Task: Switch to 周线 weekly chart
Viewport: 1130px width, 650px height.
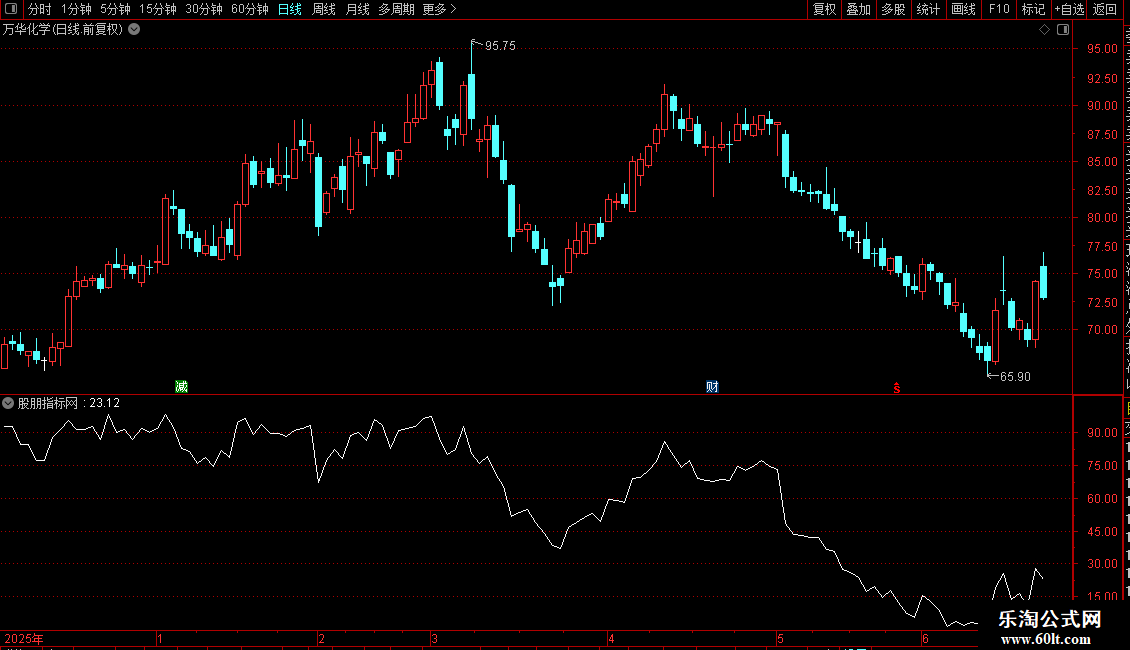Action: [324, 9]
